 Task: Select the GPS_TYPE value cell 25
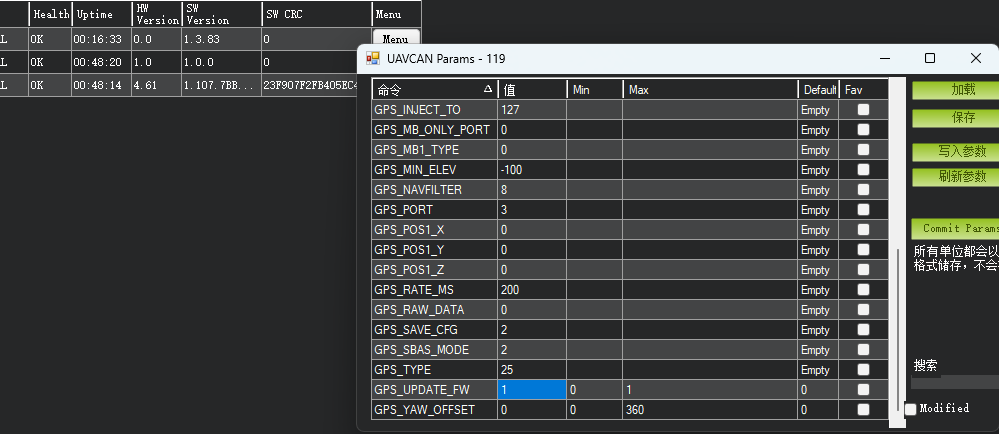pyautogui.click(x=532, y=370)
